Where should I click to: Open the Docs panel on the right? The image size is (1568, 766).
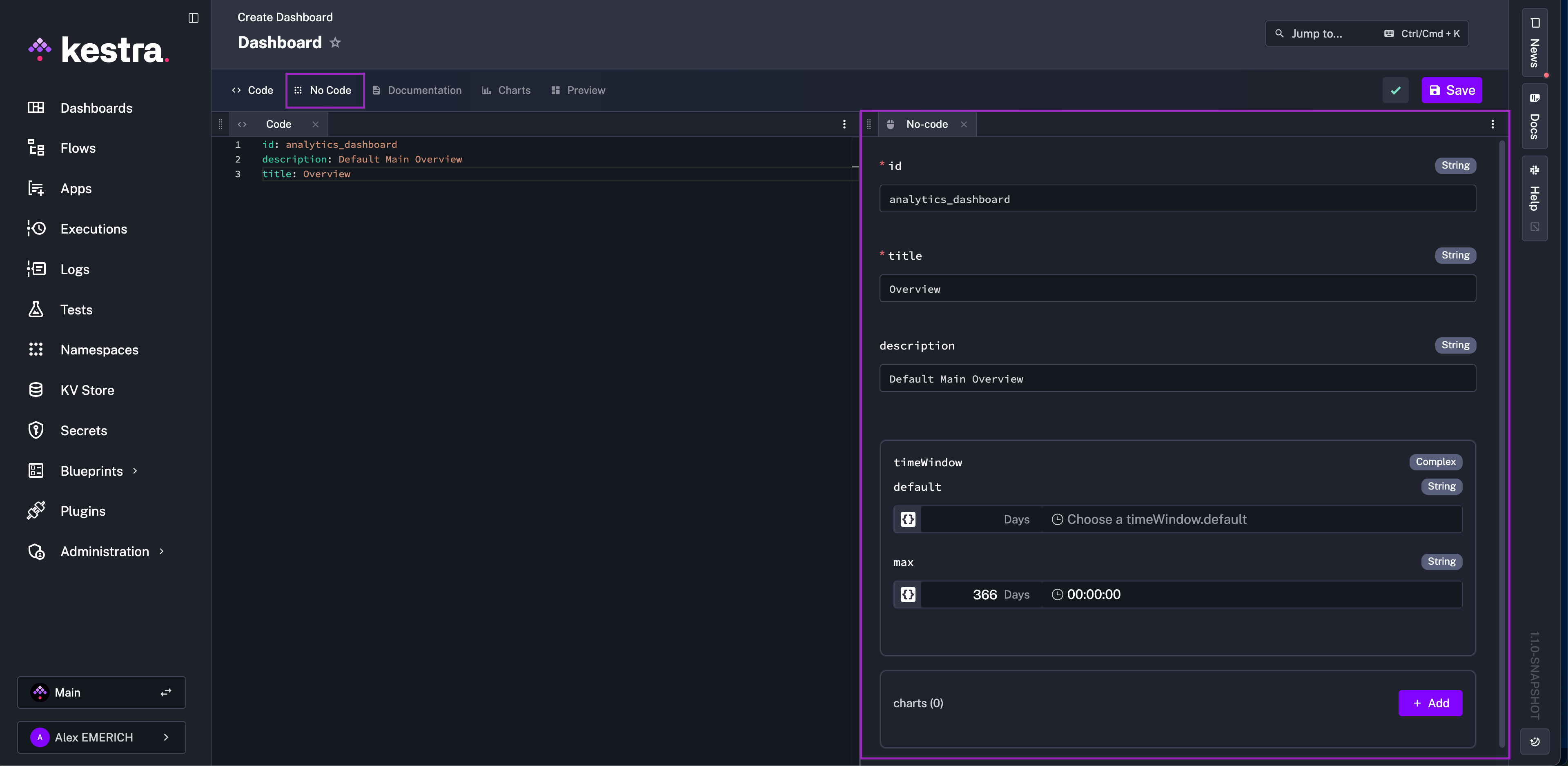tap(1535, 116)
